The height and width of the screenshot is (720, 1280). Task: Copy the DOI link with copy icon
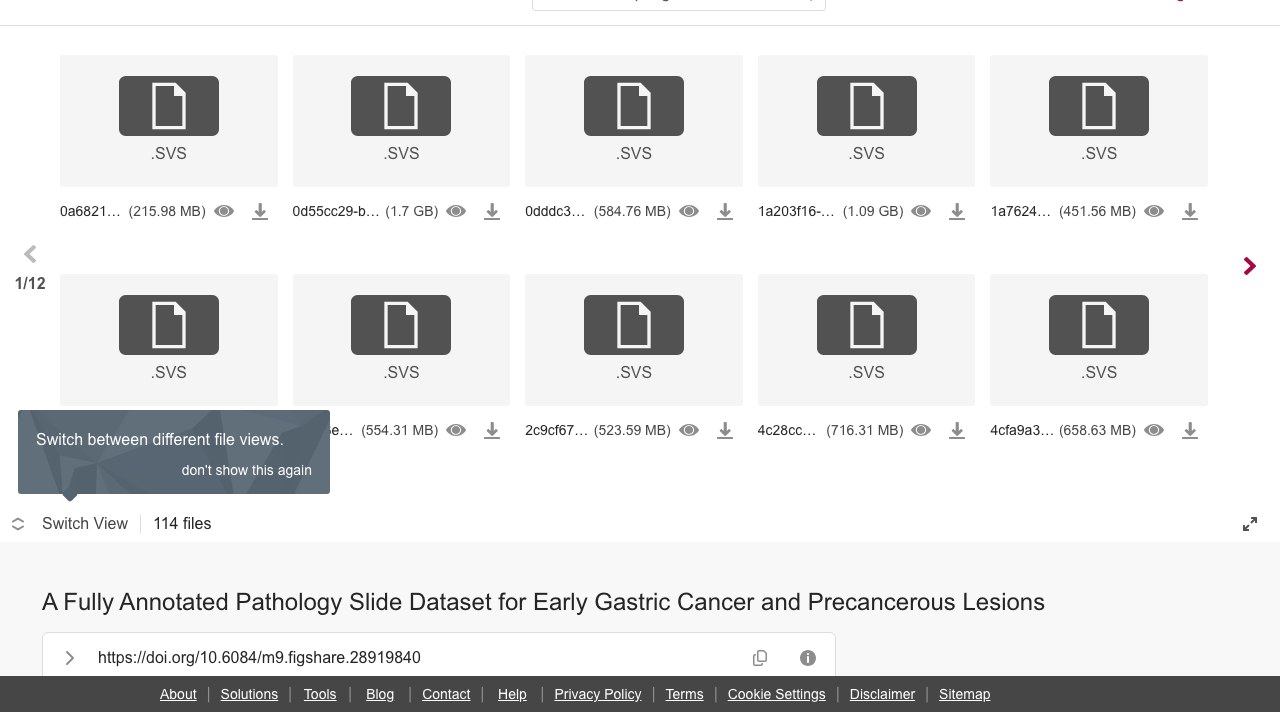(x=760, y=657)
